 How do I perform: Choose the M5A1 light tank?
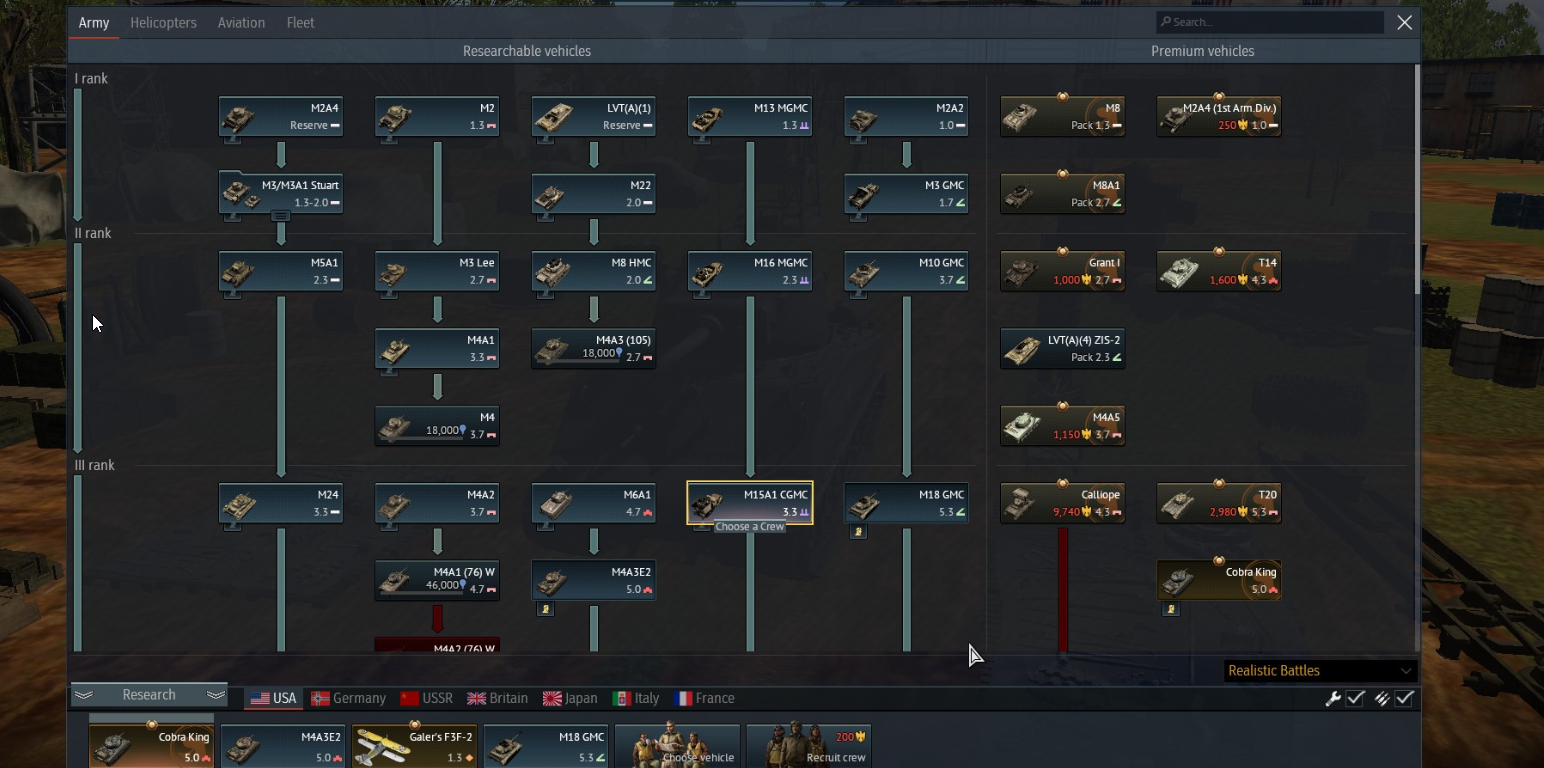pyautogui.click(x=281, y=272)
